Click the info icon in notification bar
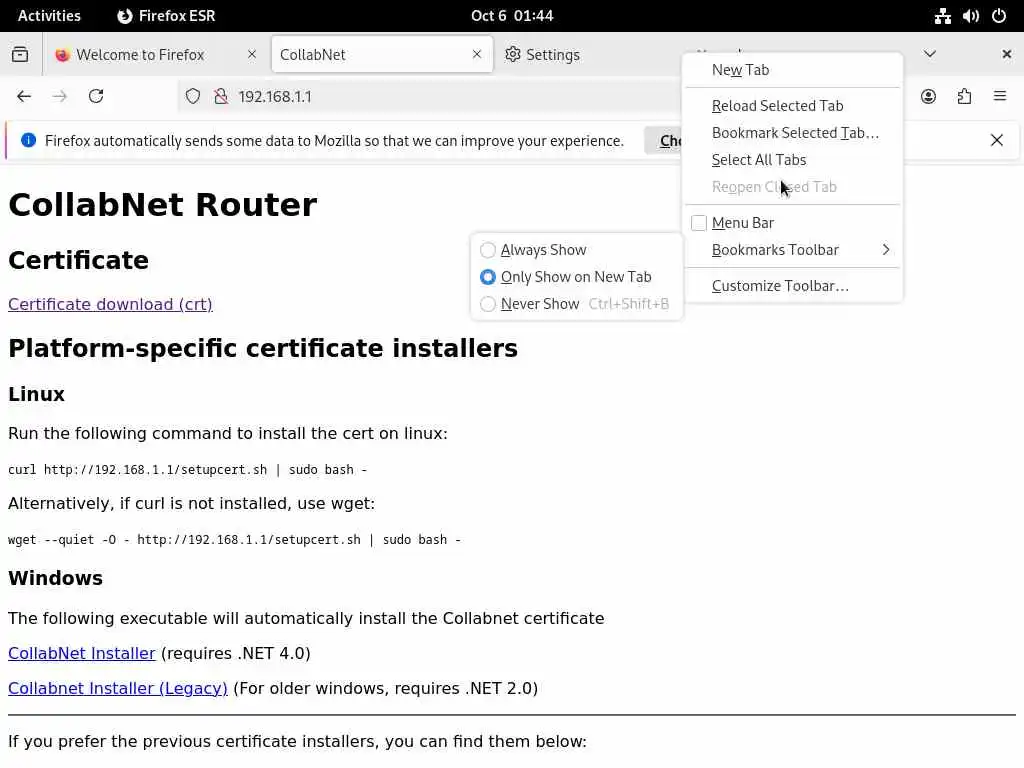 (28, 140)
